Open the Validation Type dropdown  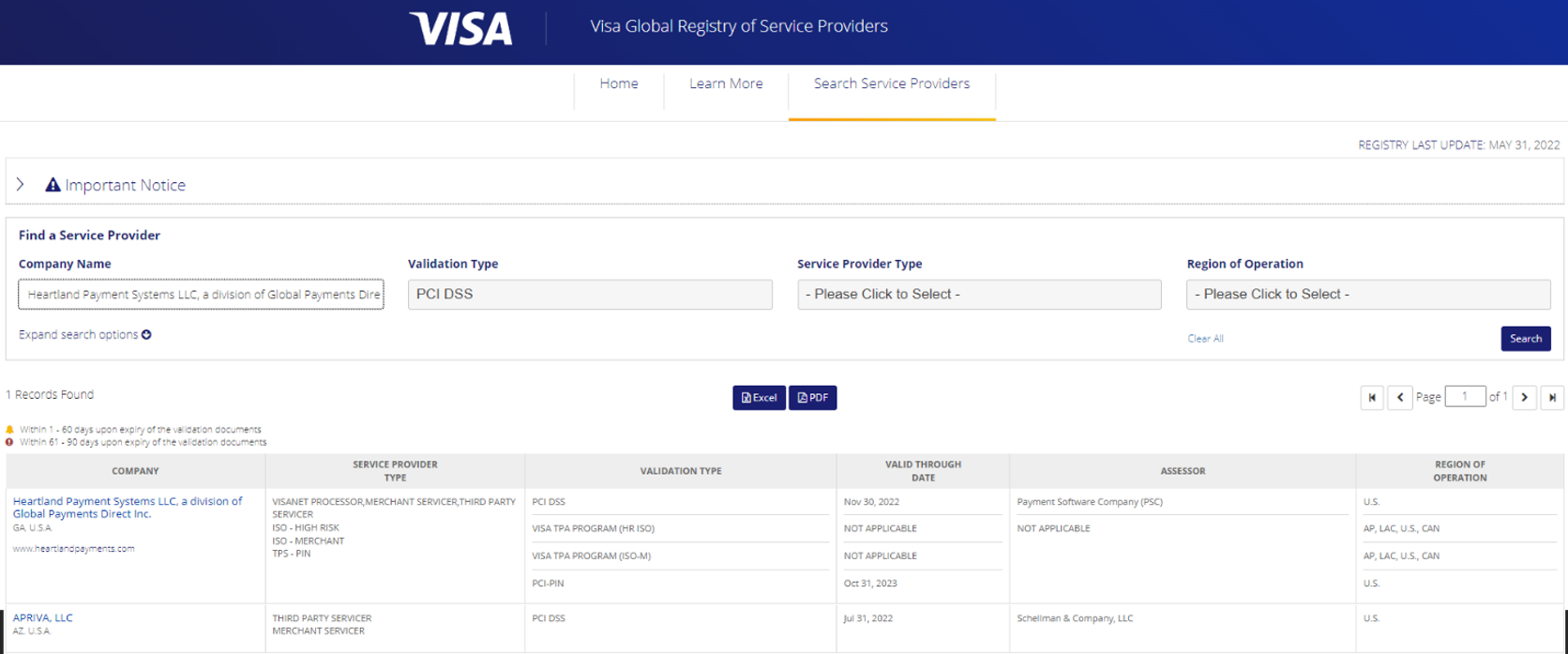tap(590, 295)
